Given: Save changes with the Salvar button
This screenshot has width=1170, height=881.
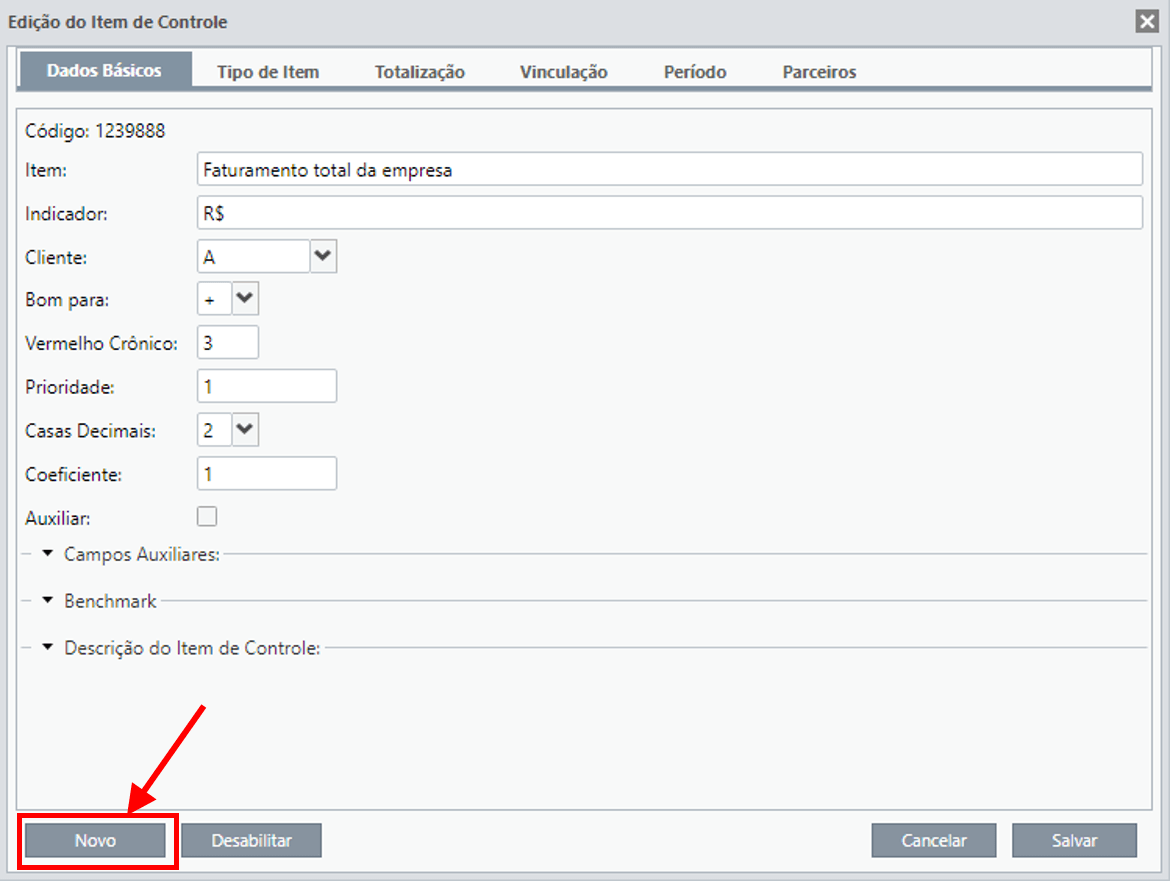Looking at the screenshot, I should coord(1074,841).
